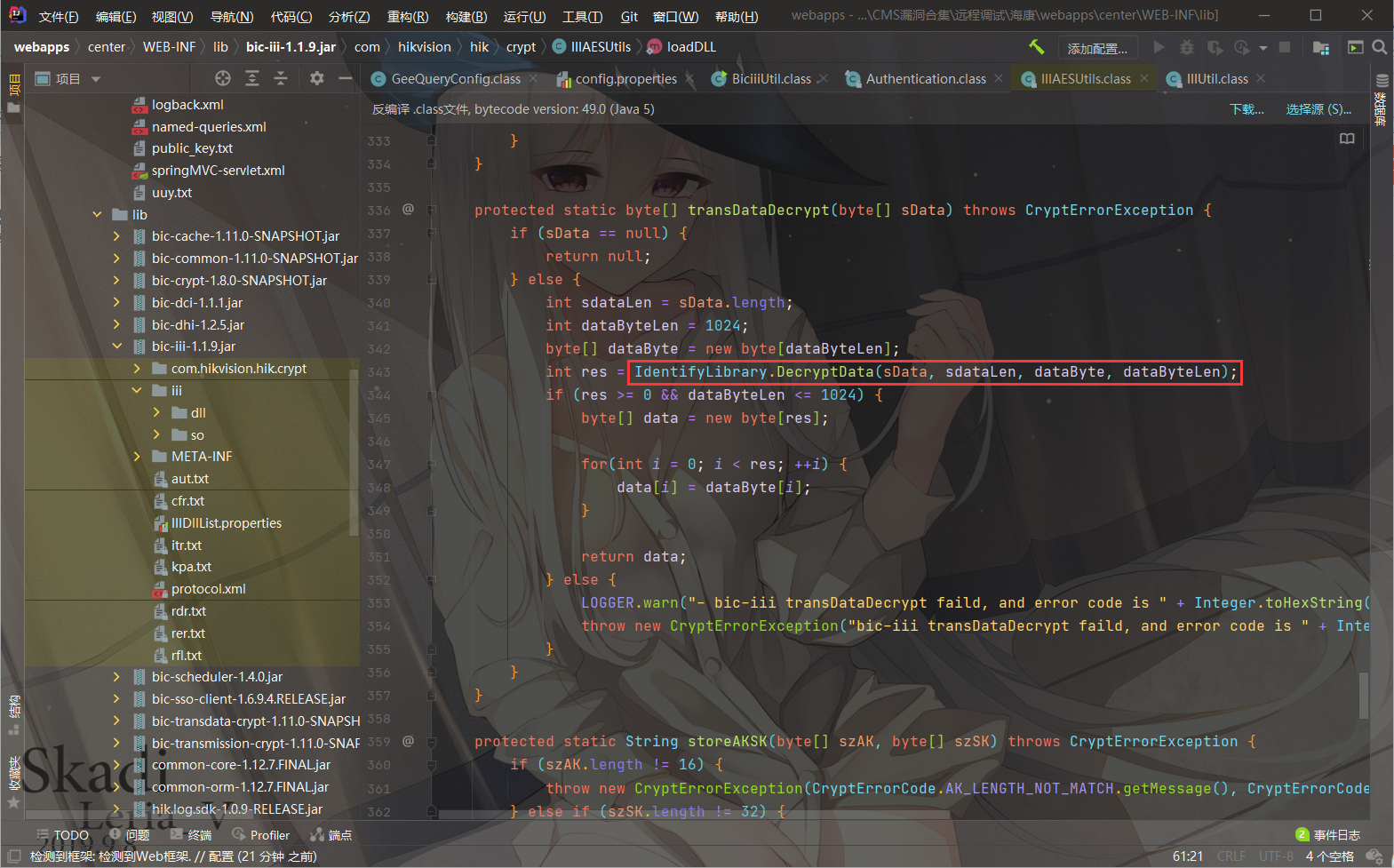Collapse bic-iii-1.1.9.jar node
This screenshot has height=868, width=1394.
coord(116,346)
